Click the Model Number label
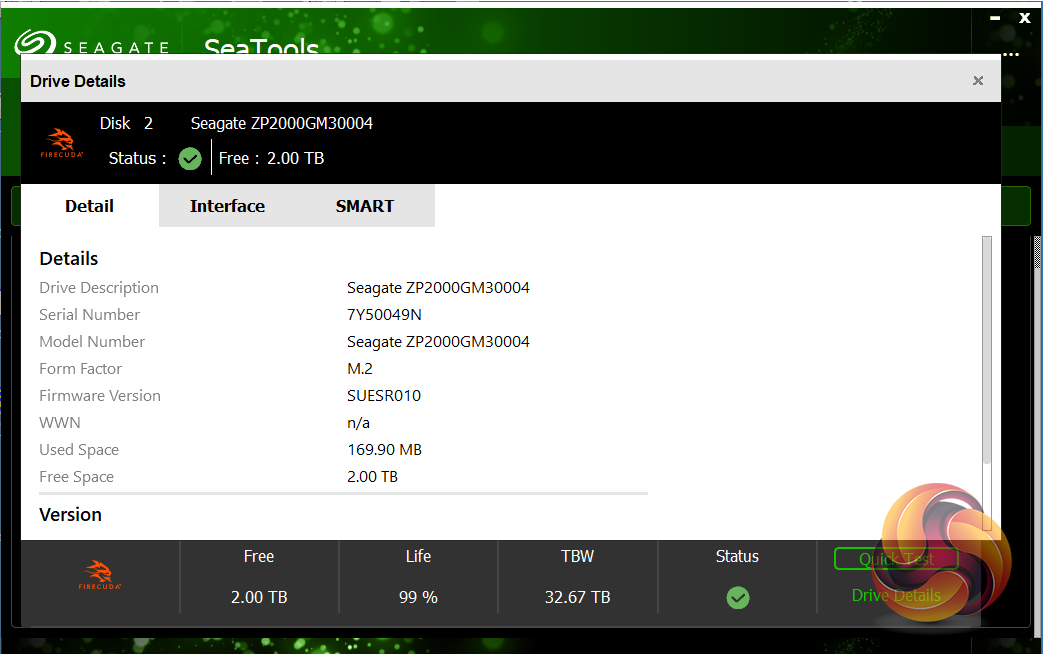The image size is (1043, 656). [92, 342]
